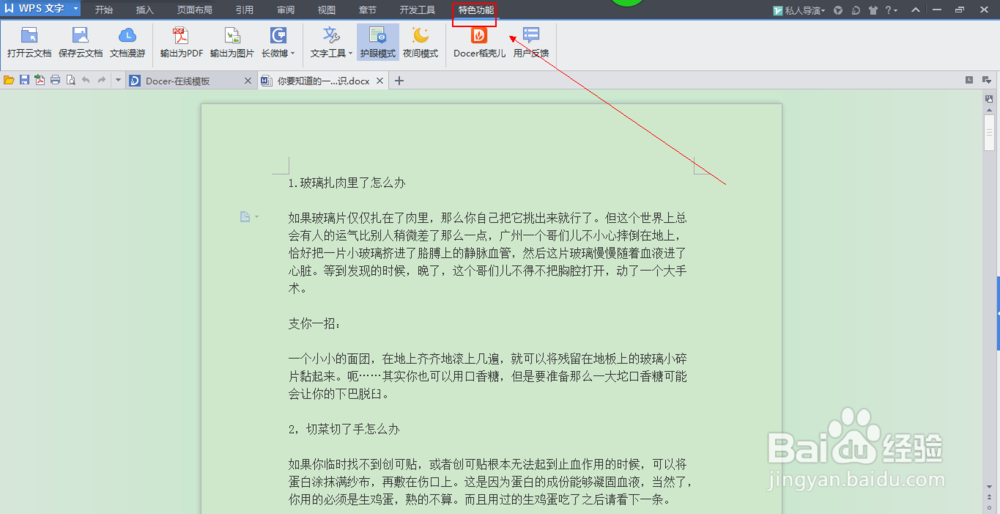Toggle 护眼模式 eye protection mode
Image resolution: width=1000 pixels, height=514 pixels.
click(378, 43)
